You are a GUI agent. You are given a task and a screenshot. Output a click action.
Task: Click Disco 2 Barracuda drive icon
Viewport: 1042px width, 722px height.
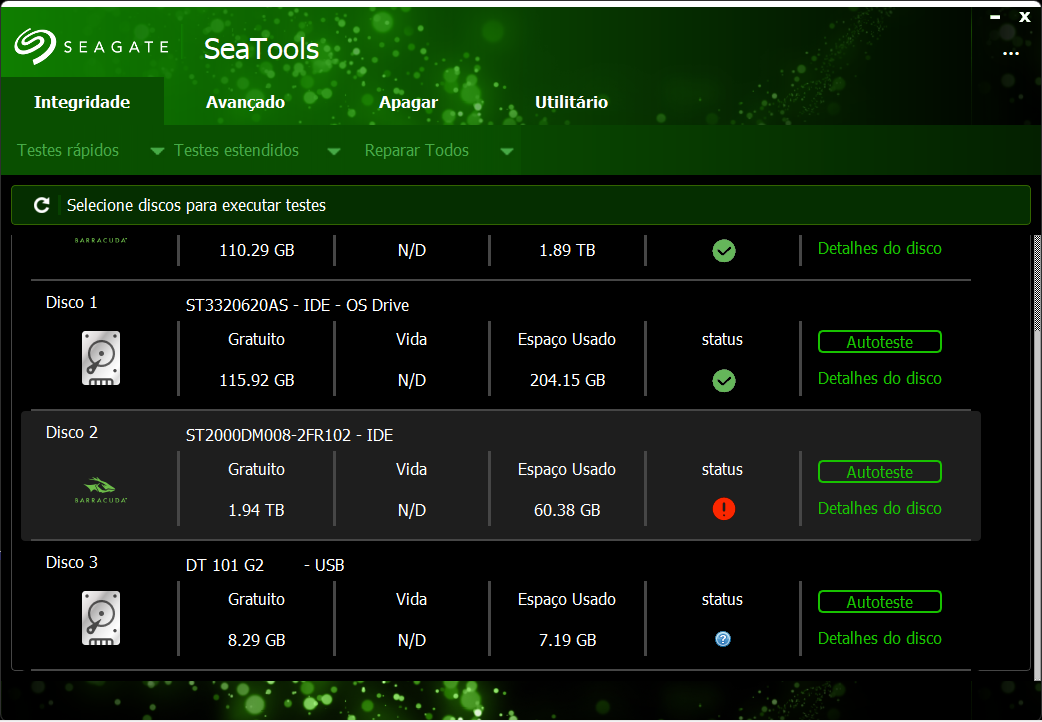tap(101, 490)
